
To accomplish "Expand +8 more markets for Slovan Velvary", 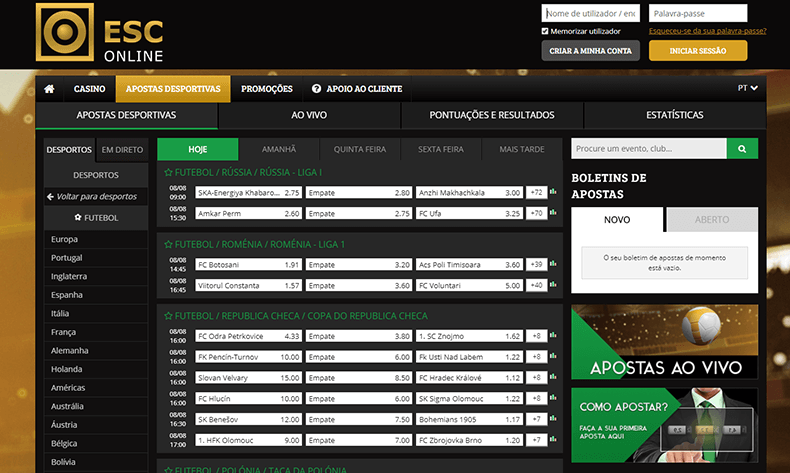I will coord(537,377).
